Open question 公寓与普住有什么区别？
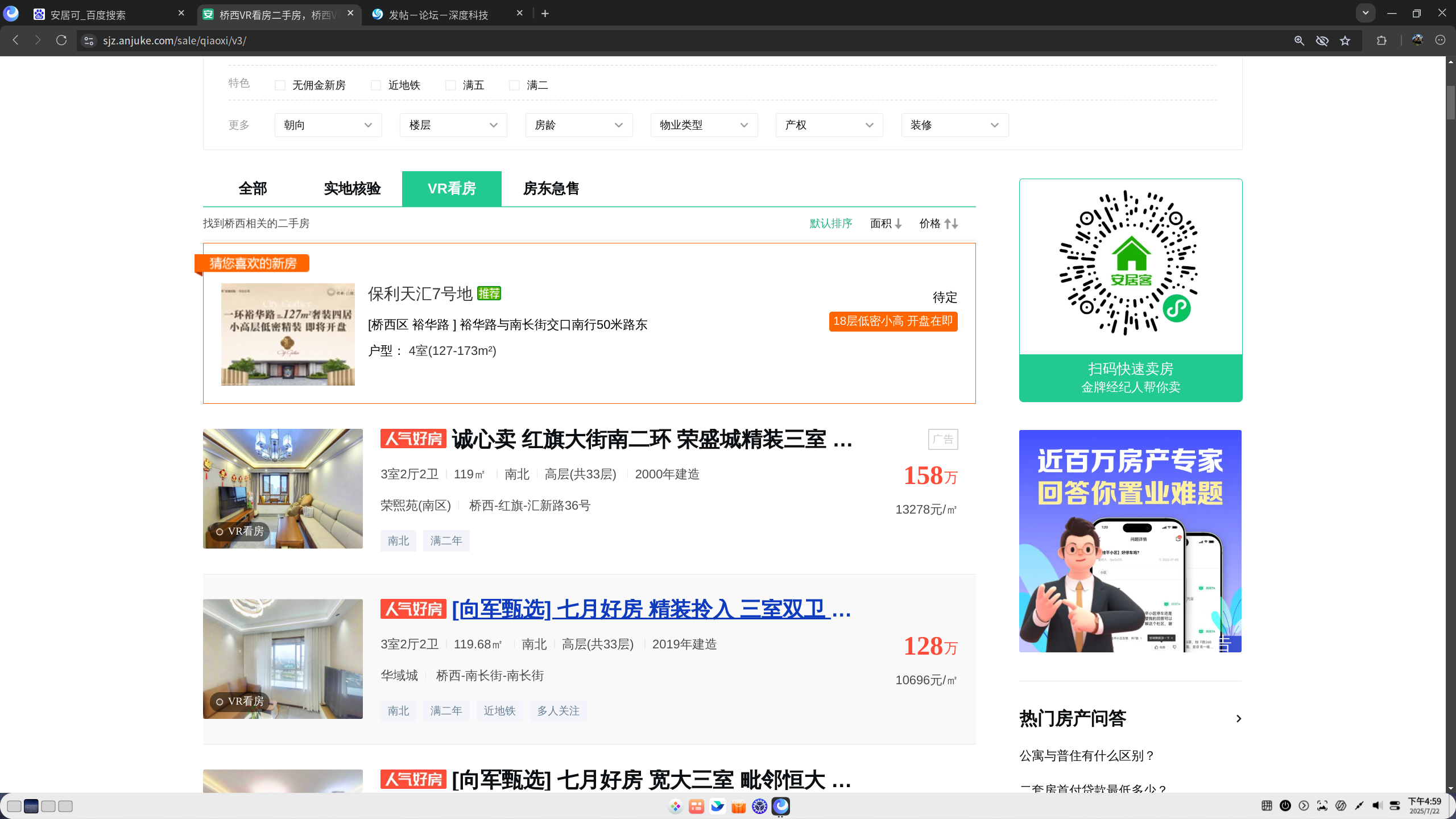The image size is (1456, 819). 1087,756
